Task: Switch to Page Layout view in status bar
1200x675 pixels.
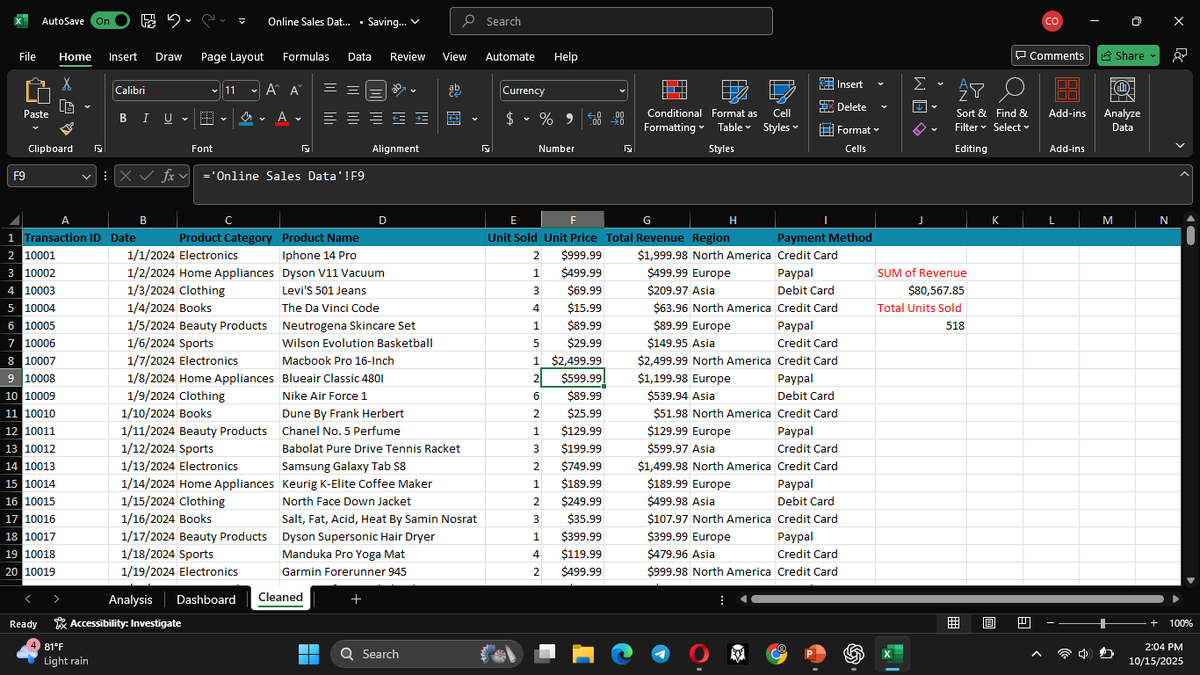Action: (989, 623)
